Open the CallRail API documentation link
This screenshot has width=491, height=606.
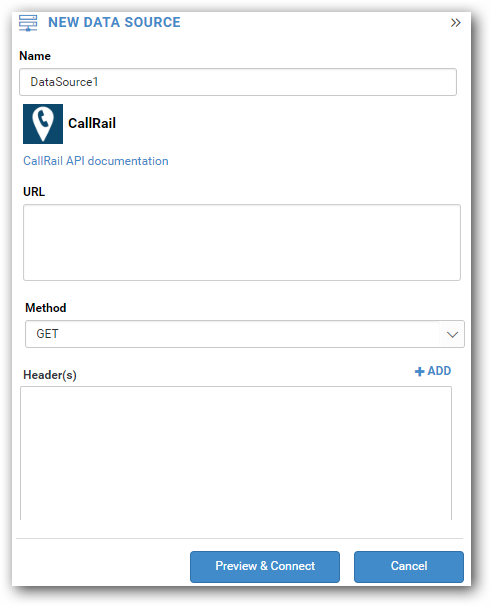point(96,161)
